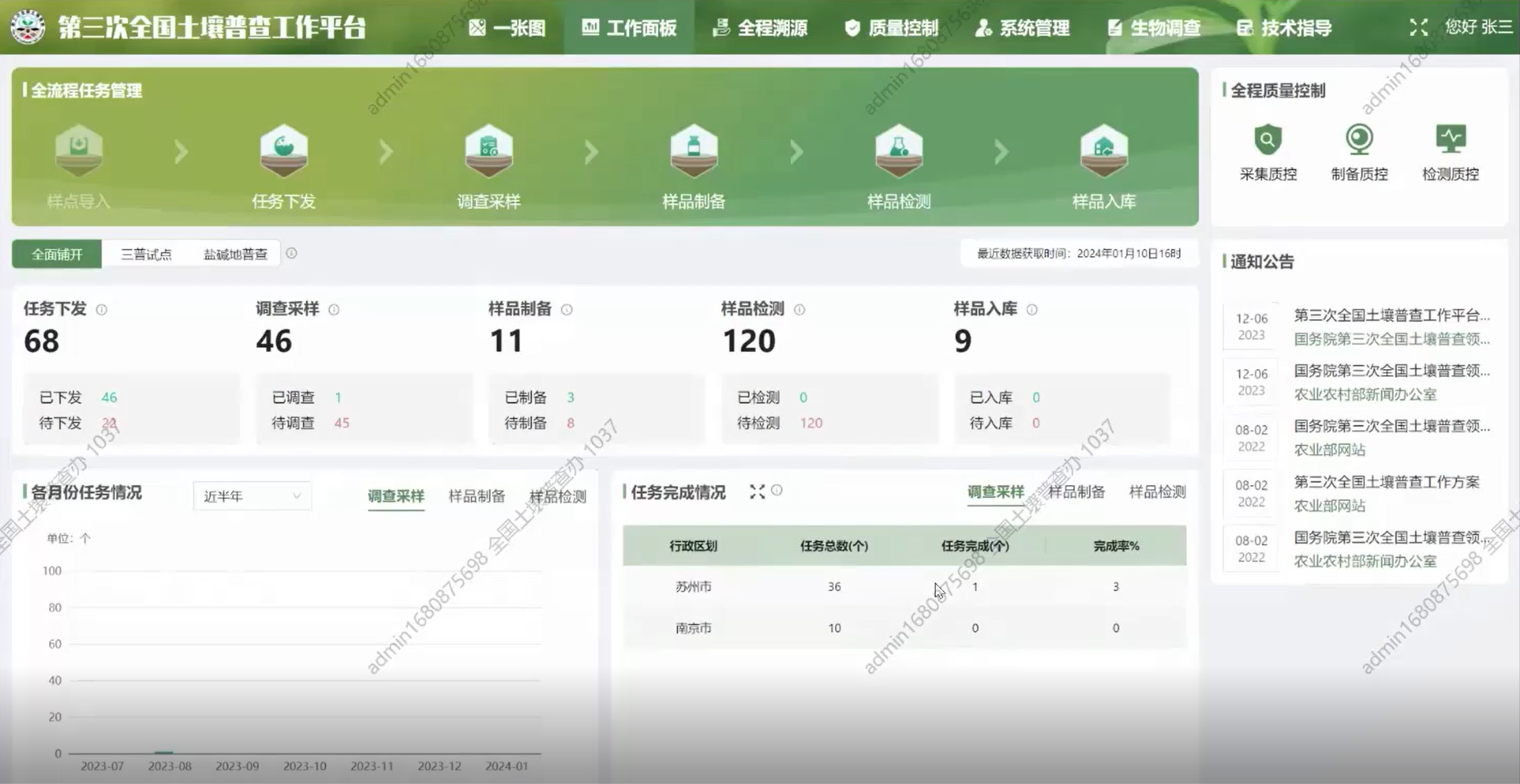Open 系统管理 in the top navigation
The height and width of the screenshot is (784, 1520).
point(1022,28)
